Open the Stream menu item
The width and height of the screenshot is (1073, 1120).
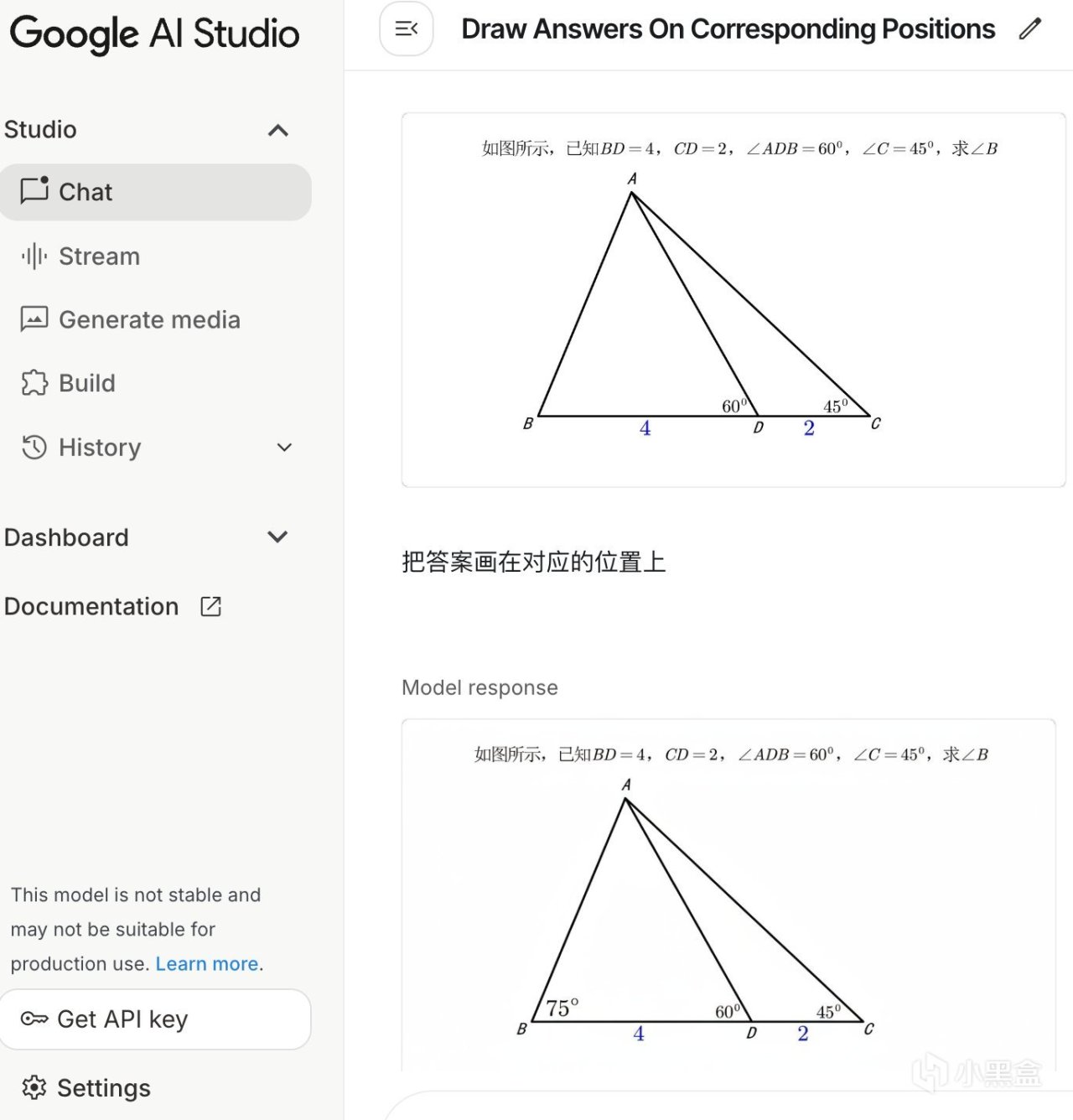[99, 256]
